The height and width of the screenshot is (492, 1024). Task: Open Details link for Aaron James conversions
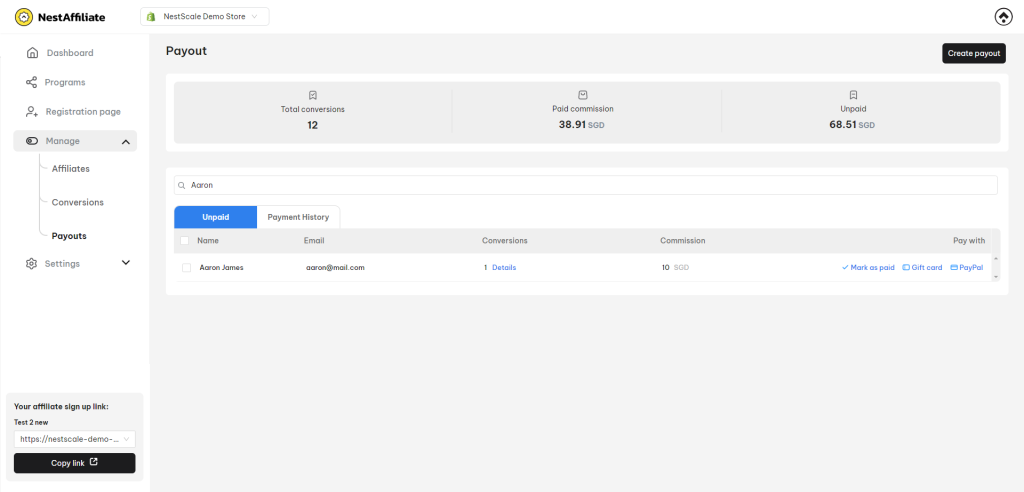pos(504,267)
